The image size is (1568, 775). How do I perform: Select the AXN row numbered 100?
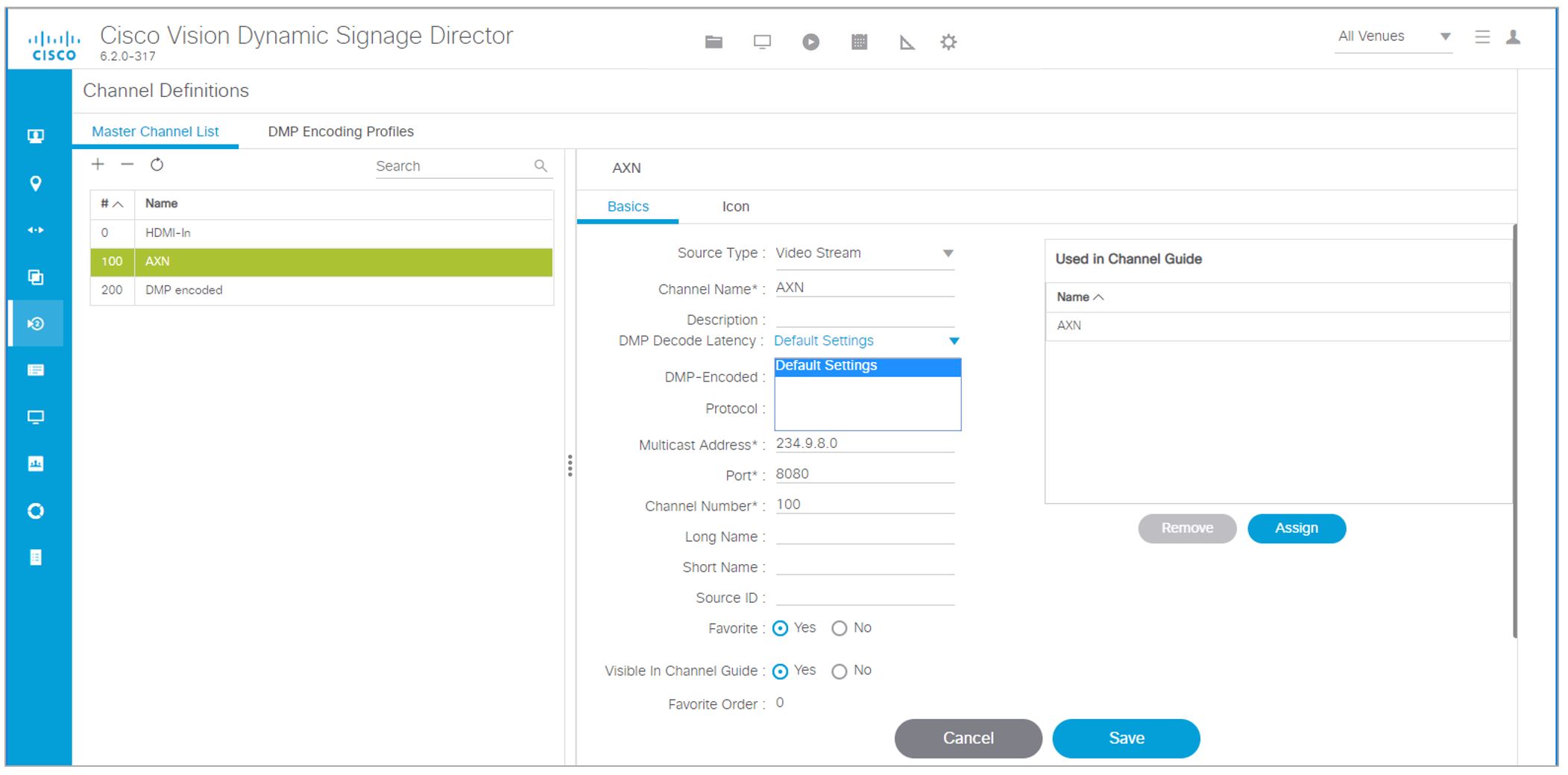coord(322,262)
